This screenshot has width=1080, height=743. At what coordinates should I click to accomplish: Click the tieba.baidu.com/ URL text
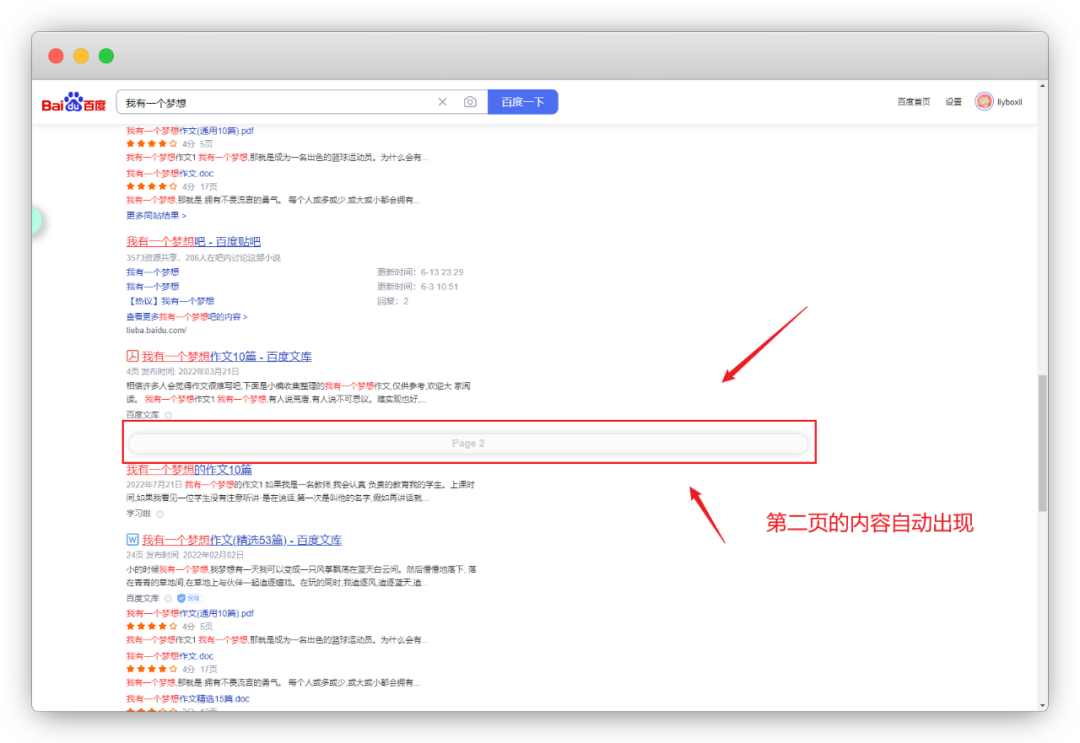tap(156, 330)
